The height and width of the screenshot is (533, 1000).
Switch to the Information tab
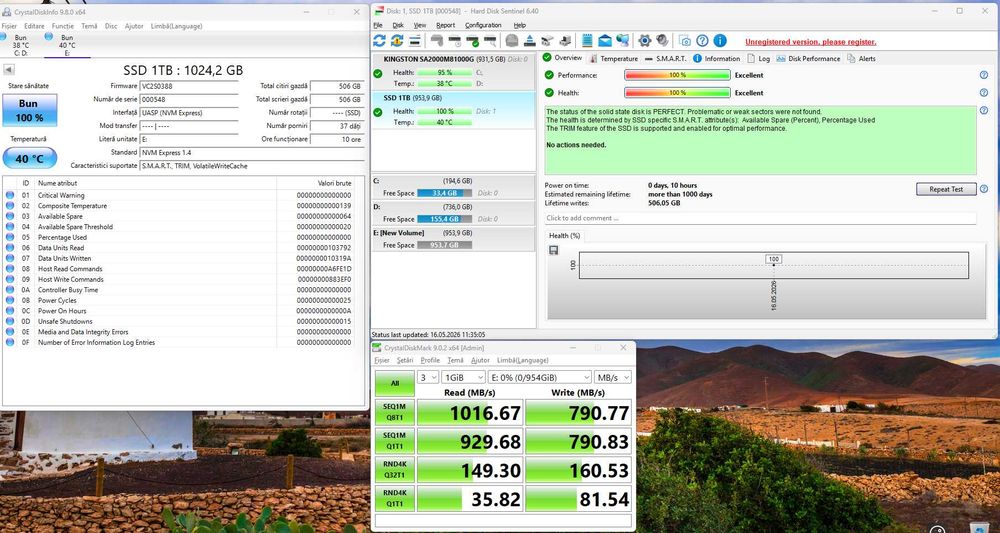click(x=717, y=59)
